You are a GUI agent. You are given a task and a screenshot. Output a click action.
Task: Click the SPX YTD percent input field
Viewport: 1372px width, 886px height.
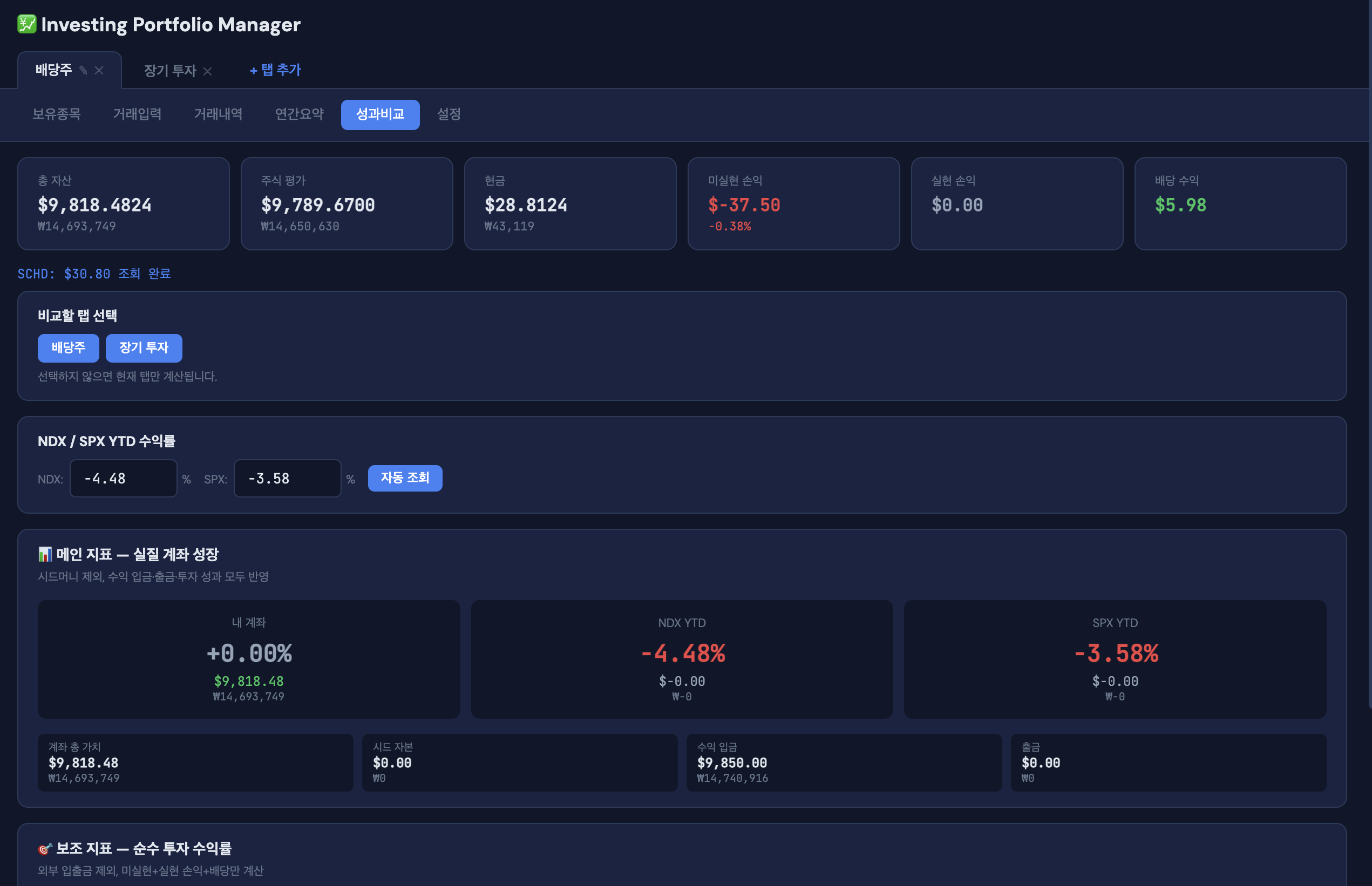tap(287, 478)
